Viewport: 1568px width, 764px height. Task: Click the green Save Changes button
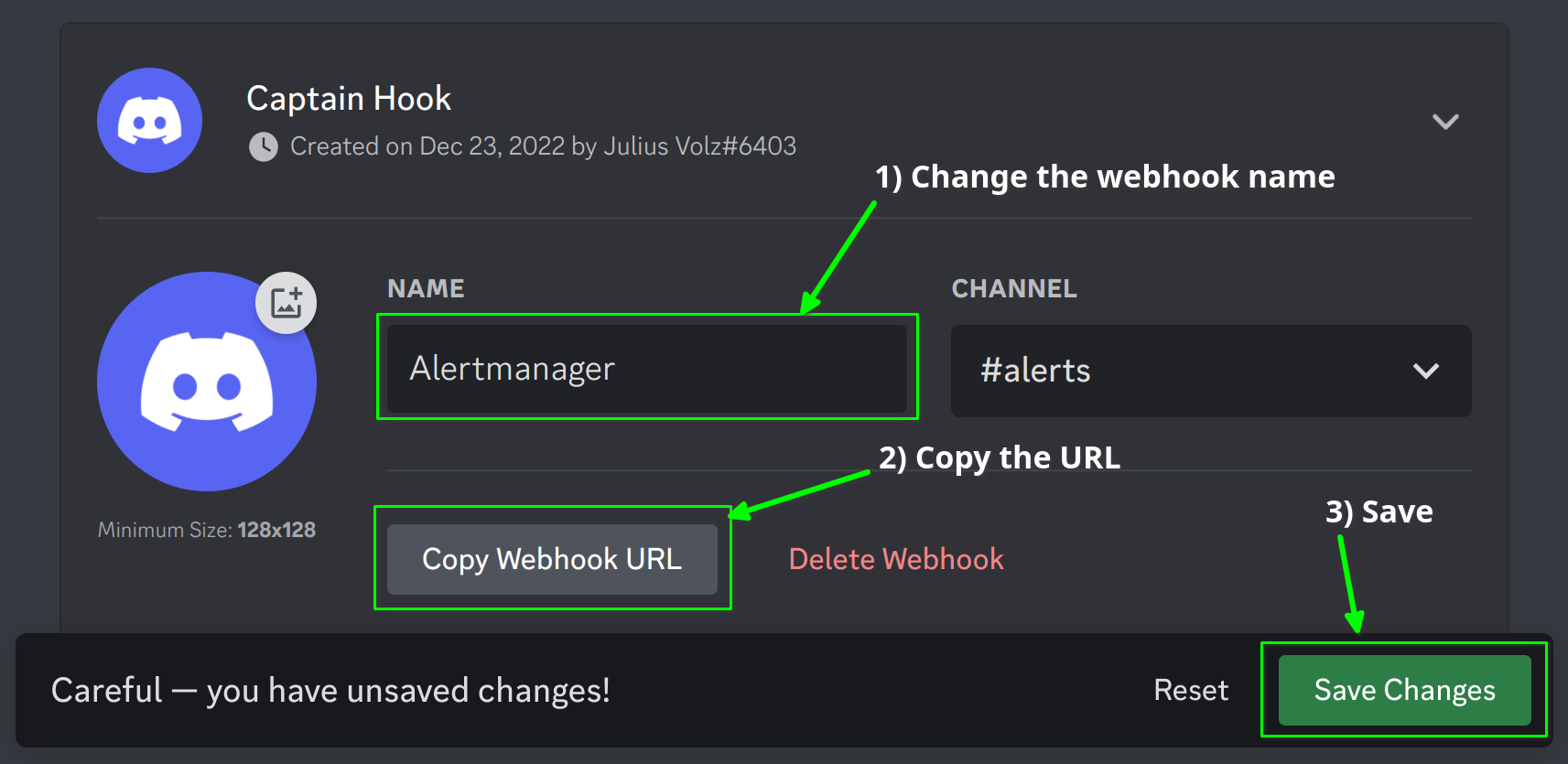click(1404, 690)
